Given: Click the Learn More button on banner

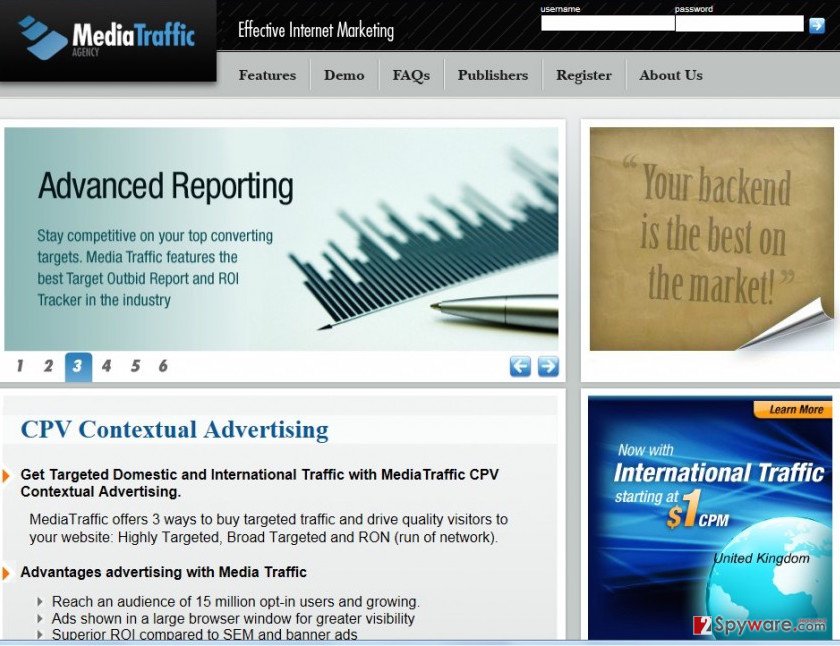Looking at the screenshot, I should (x=793, y=410).
